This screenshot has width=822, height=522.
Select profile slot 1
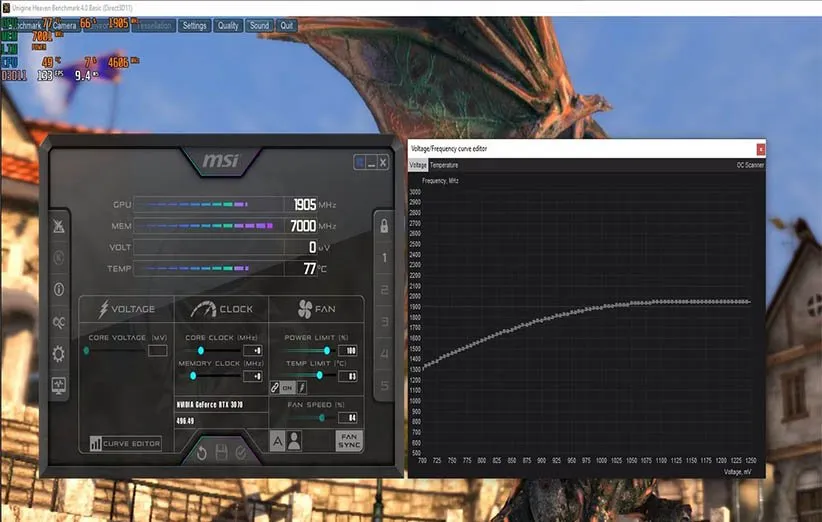click(383, 257)
